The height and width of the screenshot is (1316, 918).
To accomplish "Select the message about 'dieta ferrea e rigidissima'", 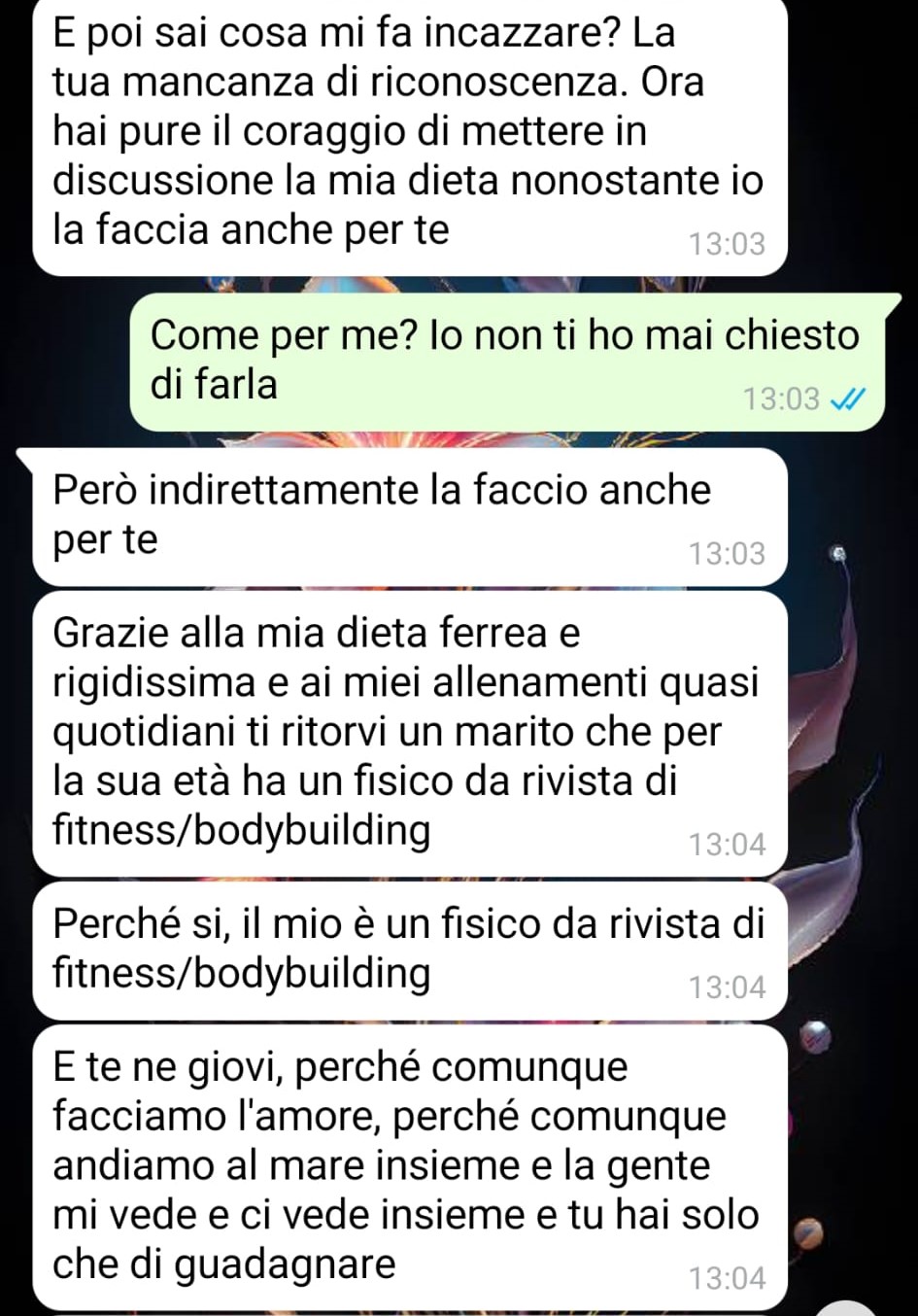I will (409, 733).
